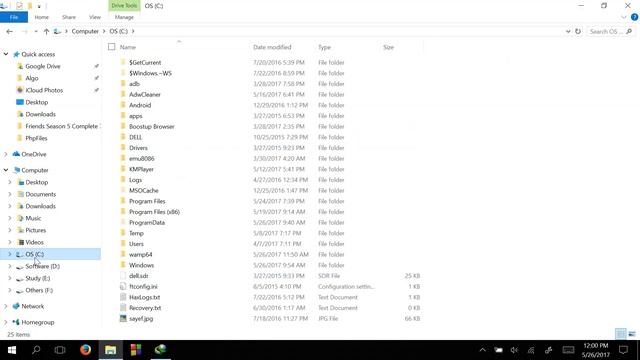The height and width of the screenshot is (360, 640).
Task: Select the emu8086 folder icon
Action: point(123,158)
